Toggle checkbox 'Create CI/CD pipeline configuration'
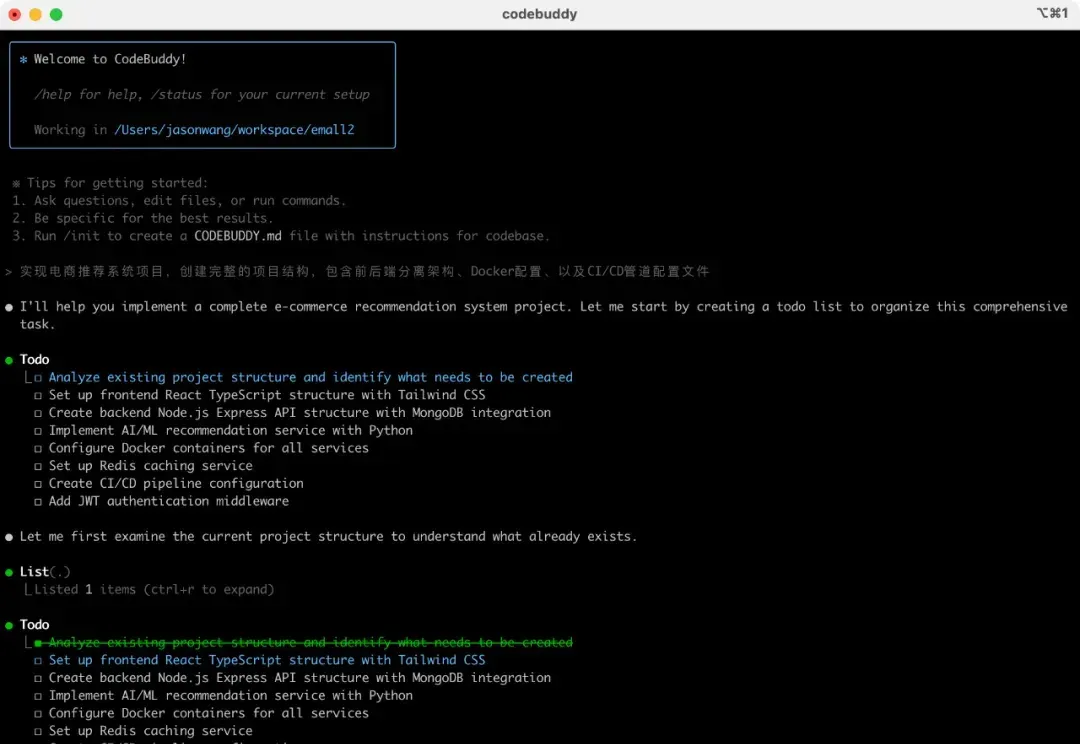The image size is (1080, 744). pyautogui.click(x=38, y=484)
